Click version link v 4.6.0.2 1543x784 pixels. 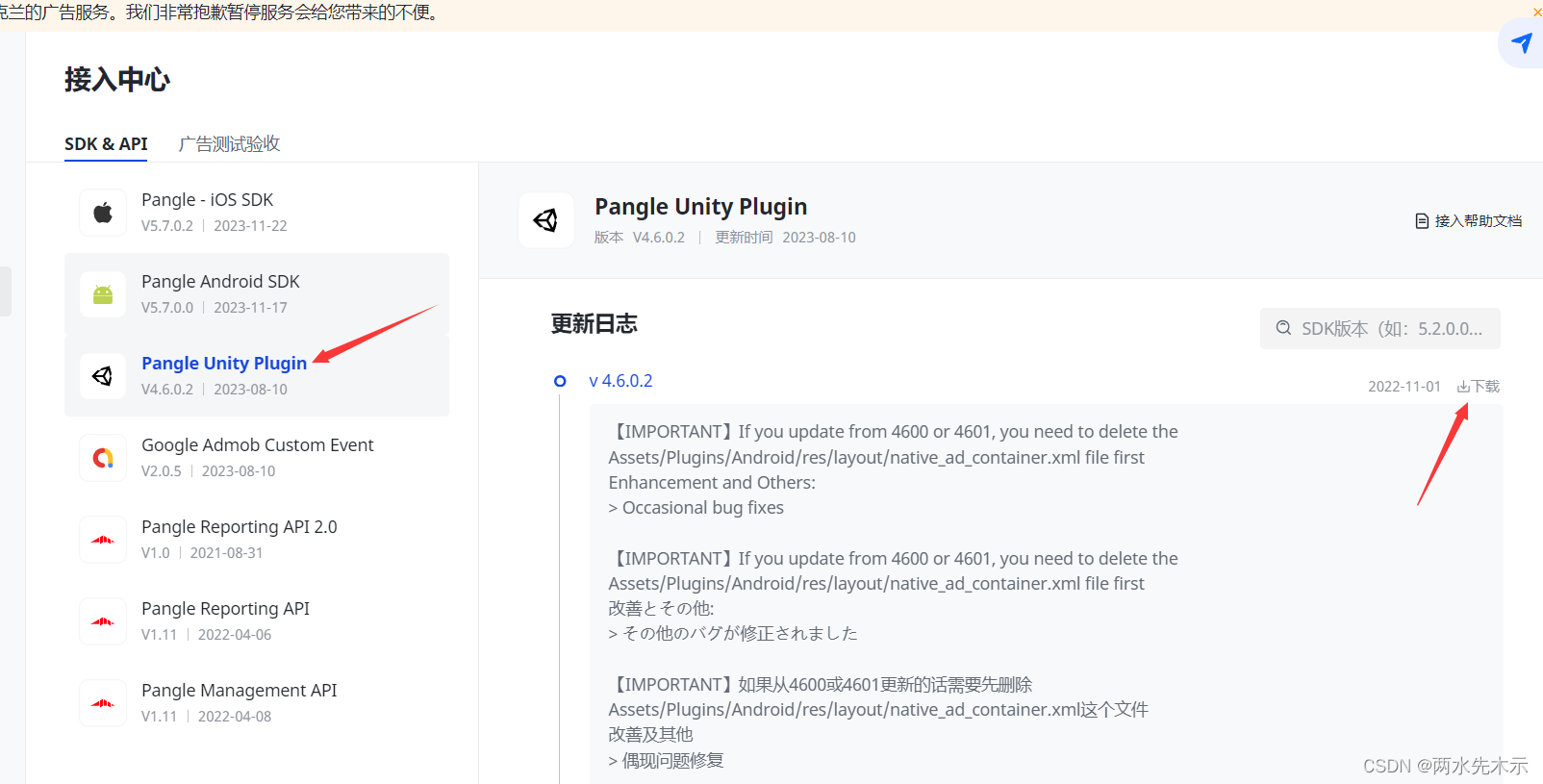620,381
